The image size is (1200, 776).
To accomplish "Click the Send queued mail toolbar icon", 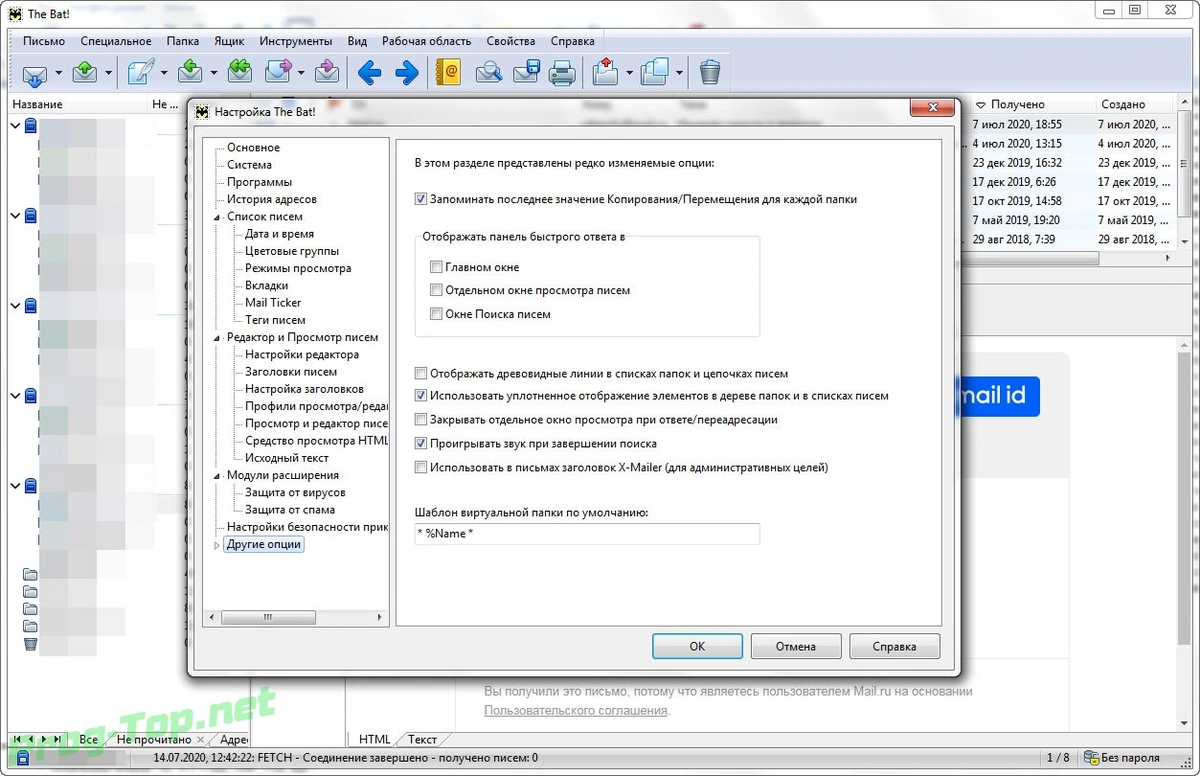I will 86,73.
